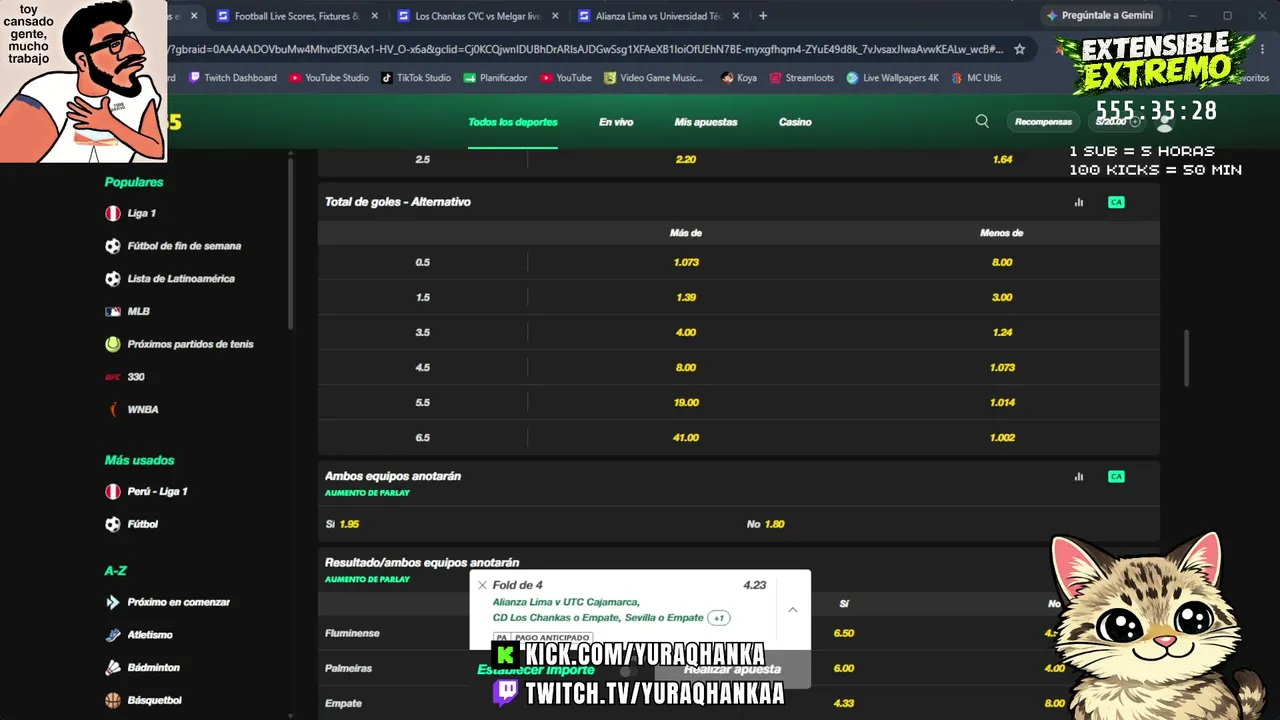The height and width of the screenshot is (720, 1280).
Task: Click the Perú - Liga 1 flag icon
Action: click(113, 491)
